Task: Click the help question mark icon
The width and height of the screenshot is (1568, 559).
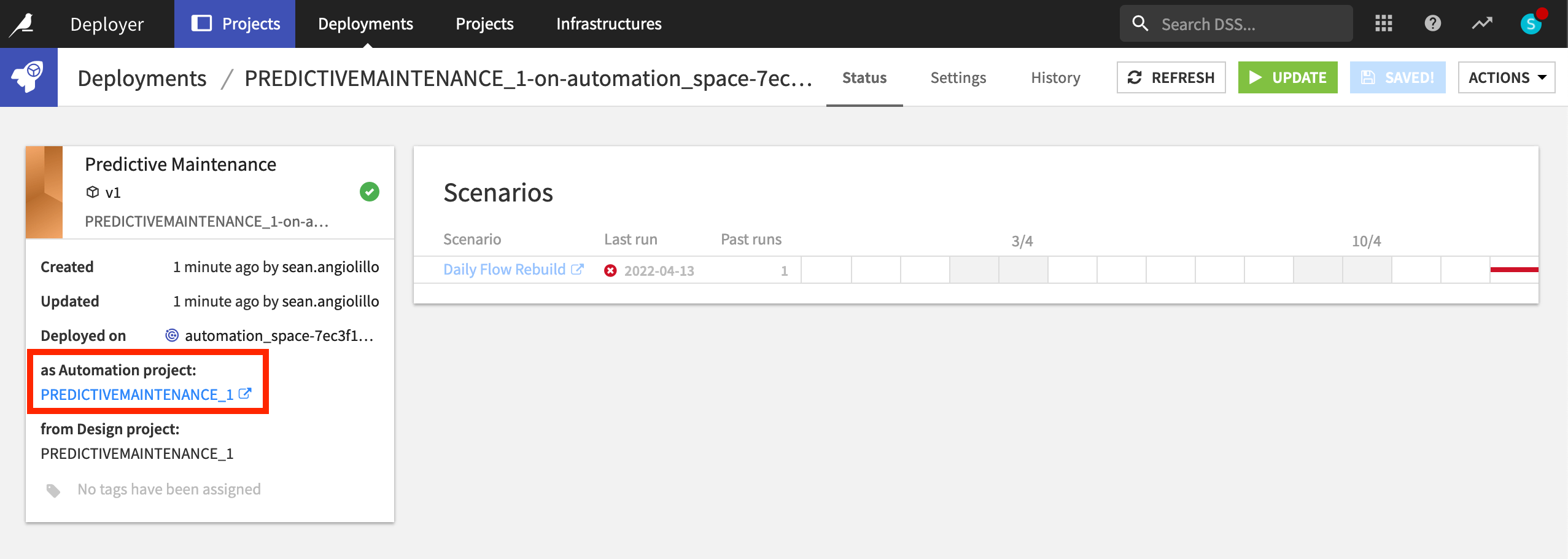Action: pyautogui.click(x=1432, y=23)
